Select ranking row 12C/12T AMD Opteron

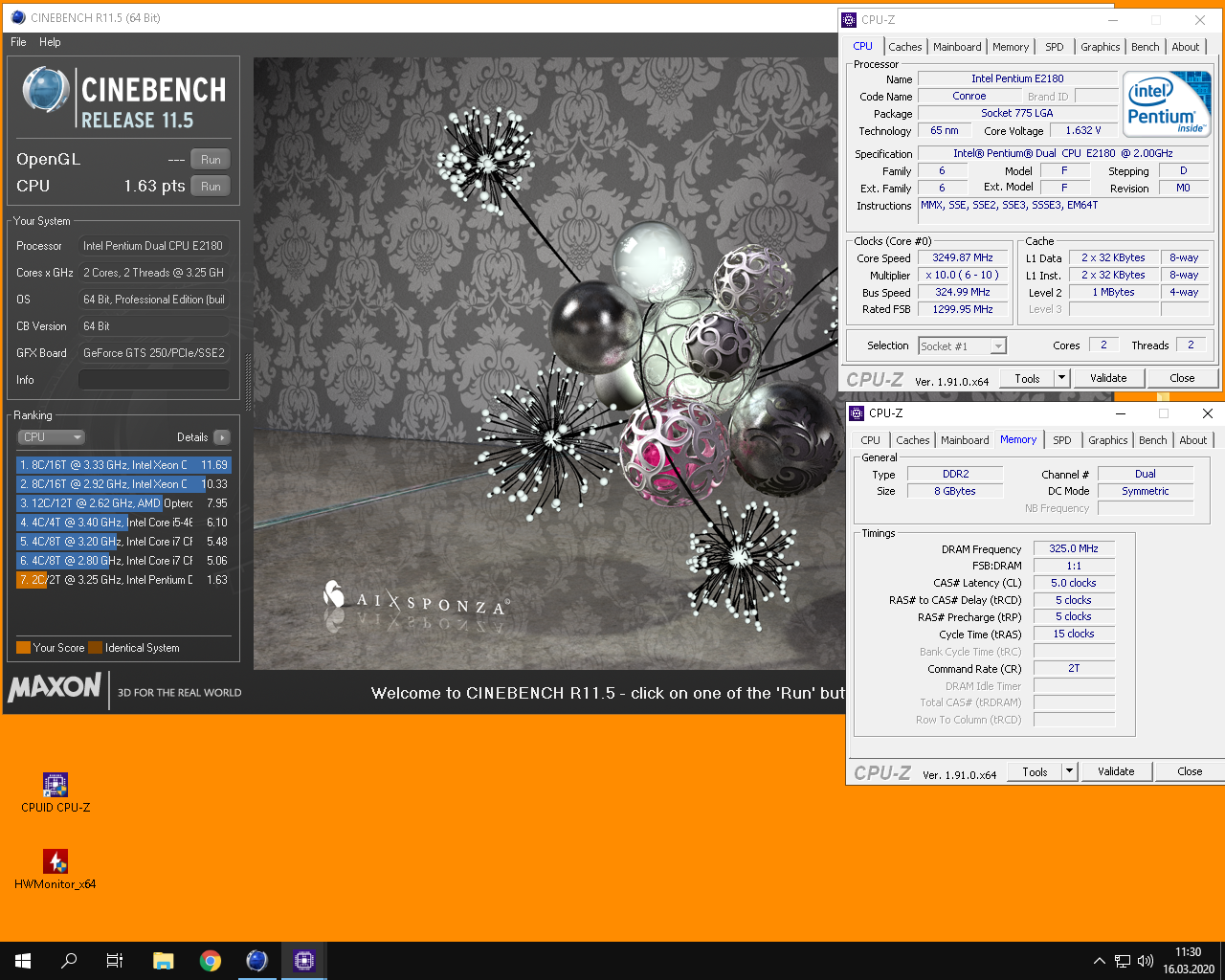click(x=123, y=503)
